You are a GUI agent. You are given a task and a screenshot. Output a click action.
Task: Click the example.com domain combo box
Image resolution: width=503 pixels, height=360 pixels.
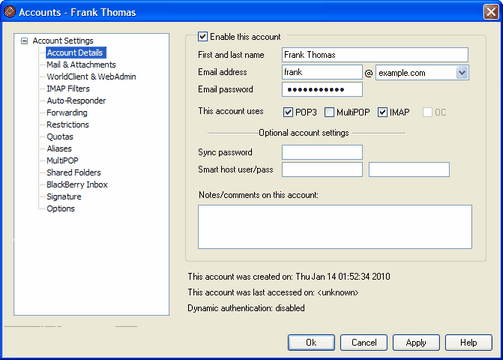click(422, 73)
